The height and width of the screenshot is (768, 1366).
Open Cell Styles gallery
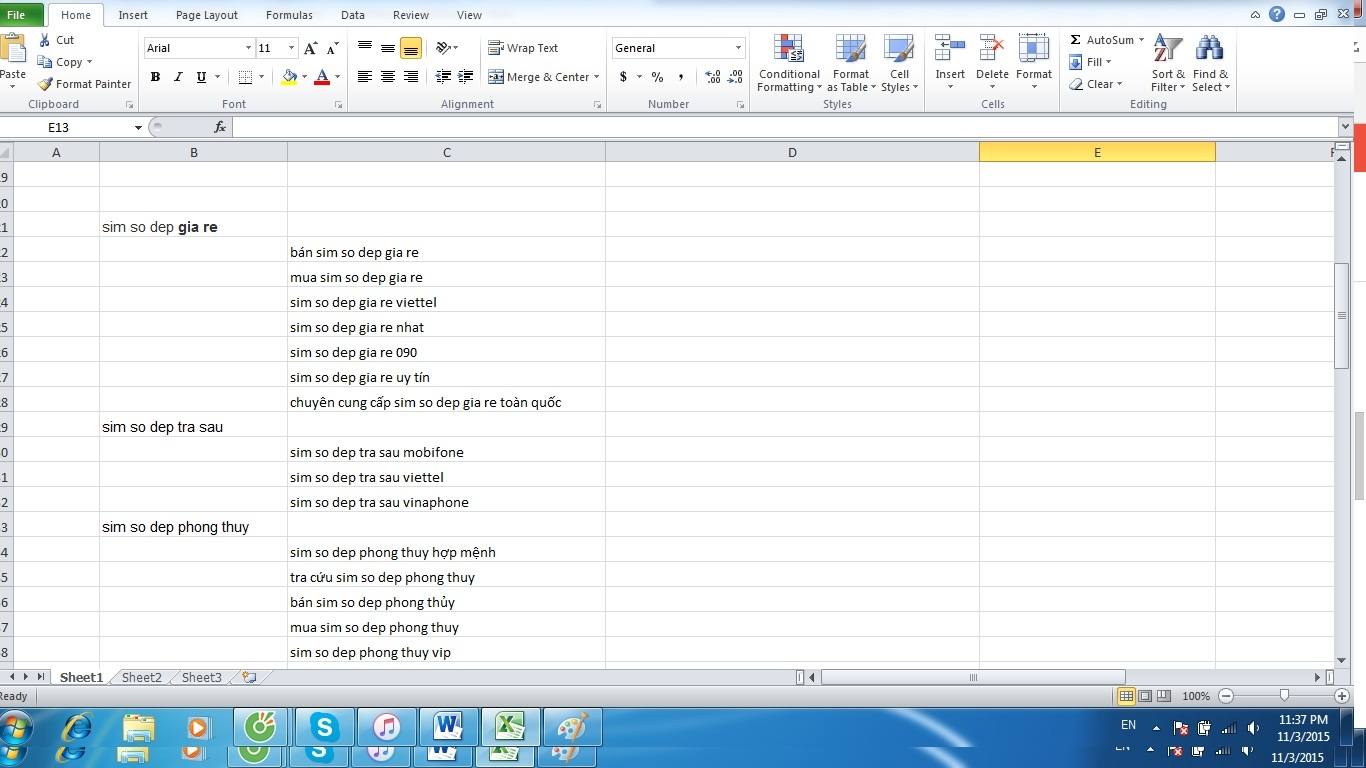[900, 64]
